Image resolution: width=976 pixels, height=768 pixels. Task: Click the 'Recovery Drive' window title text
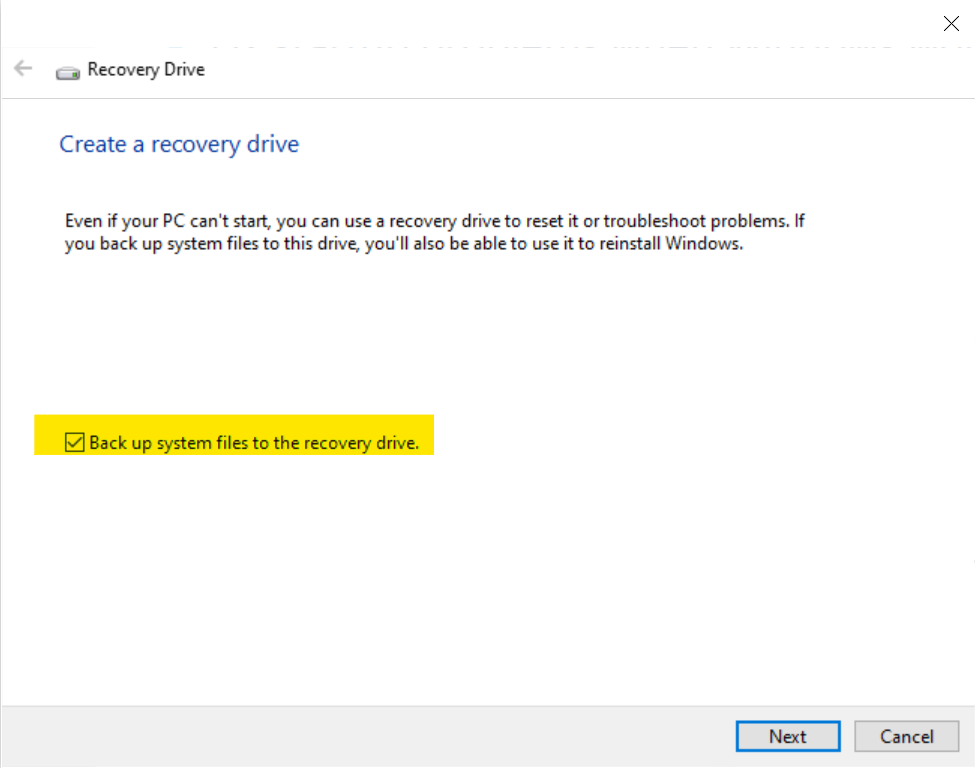pyautogui.click(x=146, y=70)
